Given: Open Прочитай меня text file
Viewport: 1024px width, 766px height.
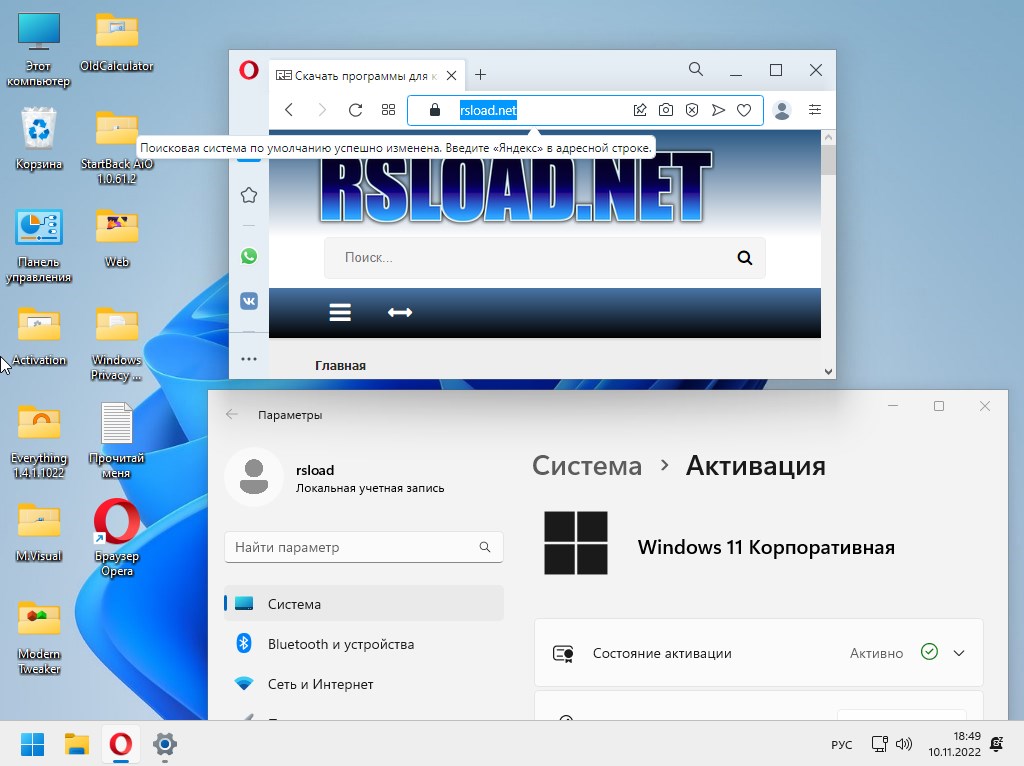Looking at the screenshot, I should [116, 441].
